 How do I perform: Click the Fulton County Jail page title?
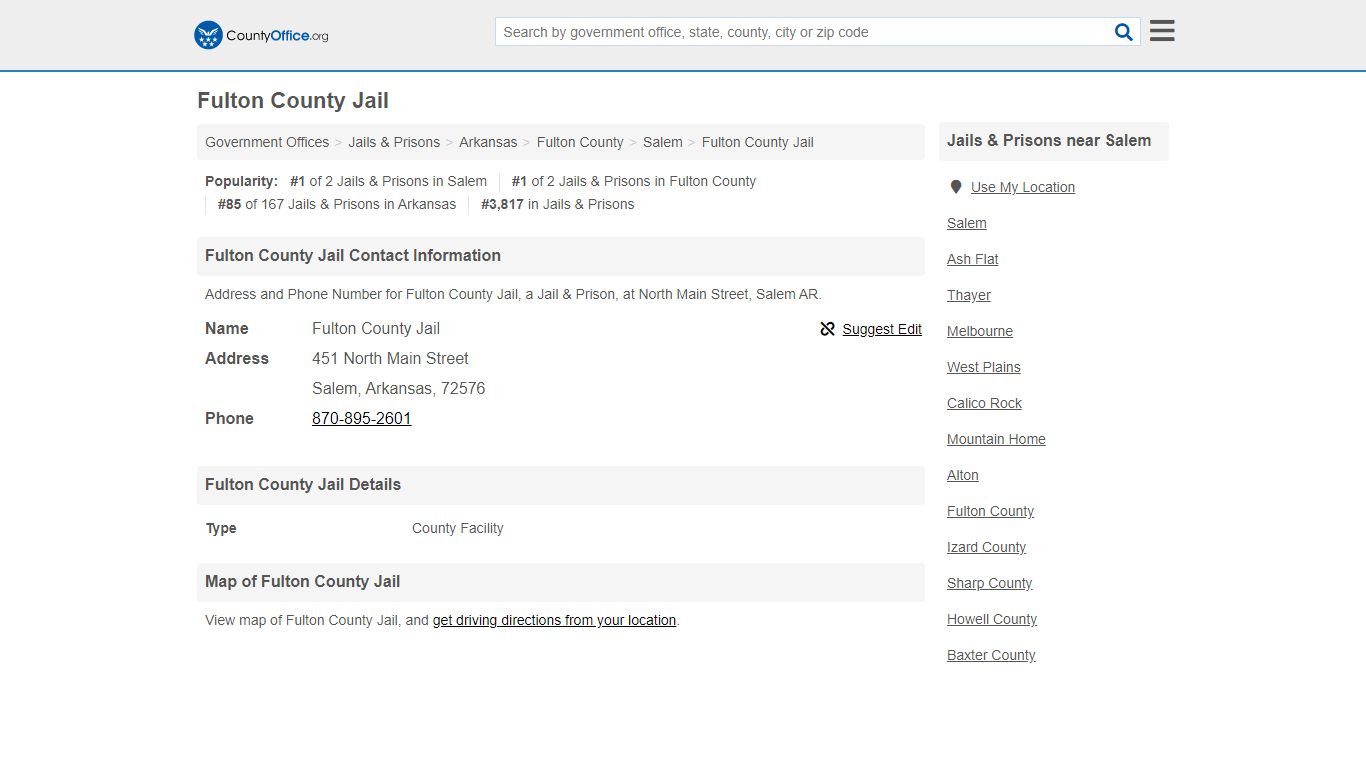[293, 101]
